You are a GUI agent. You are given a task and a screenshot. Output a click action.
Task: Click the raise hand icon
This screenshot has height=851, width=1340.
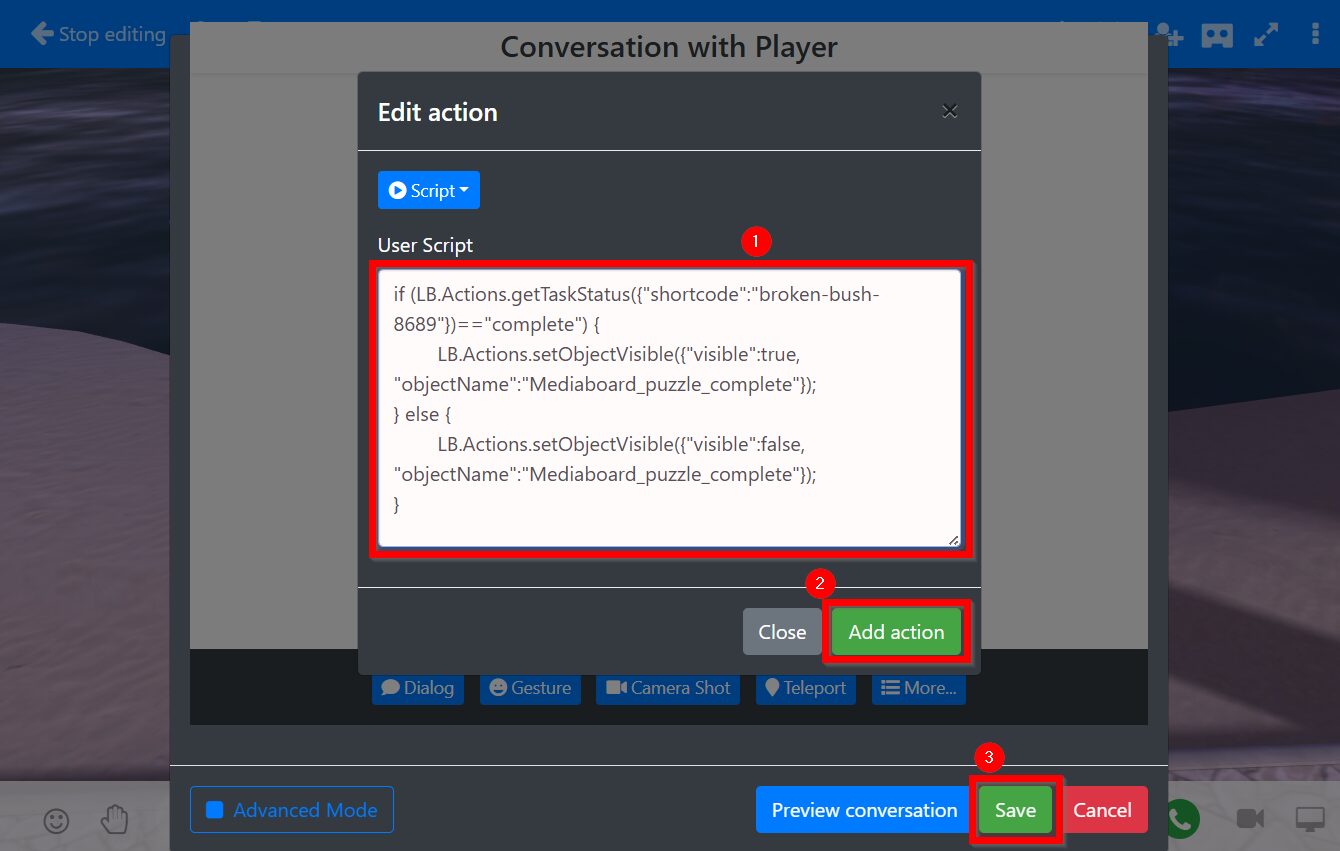[115, 820]
